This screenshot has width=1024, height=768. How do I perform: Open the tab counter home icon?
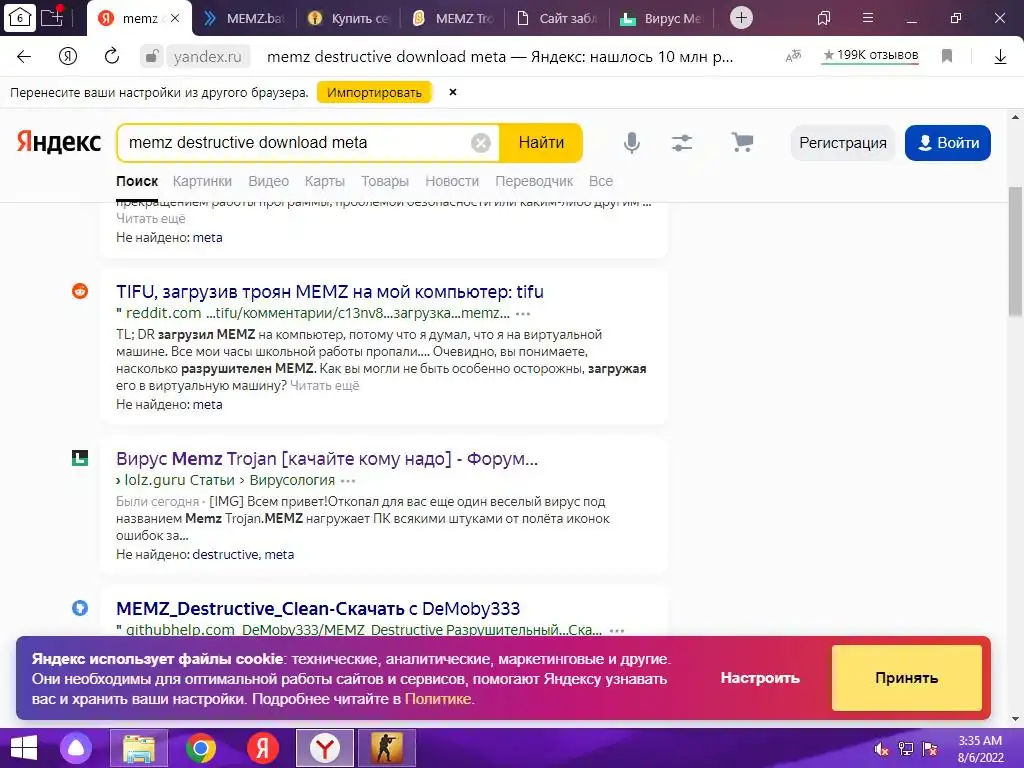point(20,18)
